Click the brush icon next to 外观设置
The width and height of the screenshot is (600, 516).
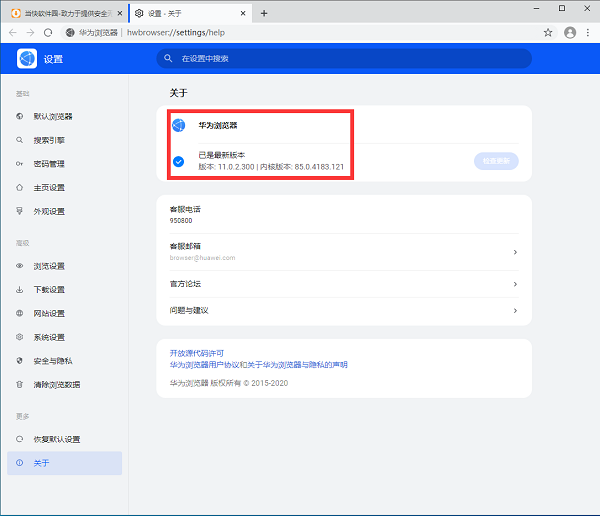(x=20, y=211)
